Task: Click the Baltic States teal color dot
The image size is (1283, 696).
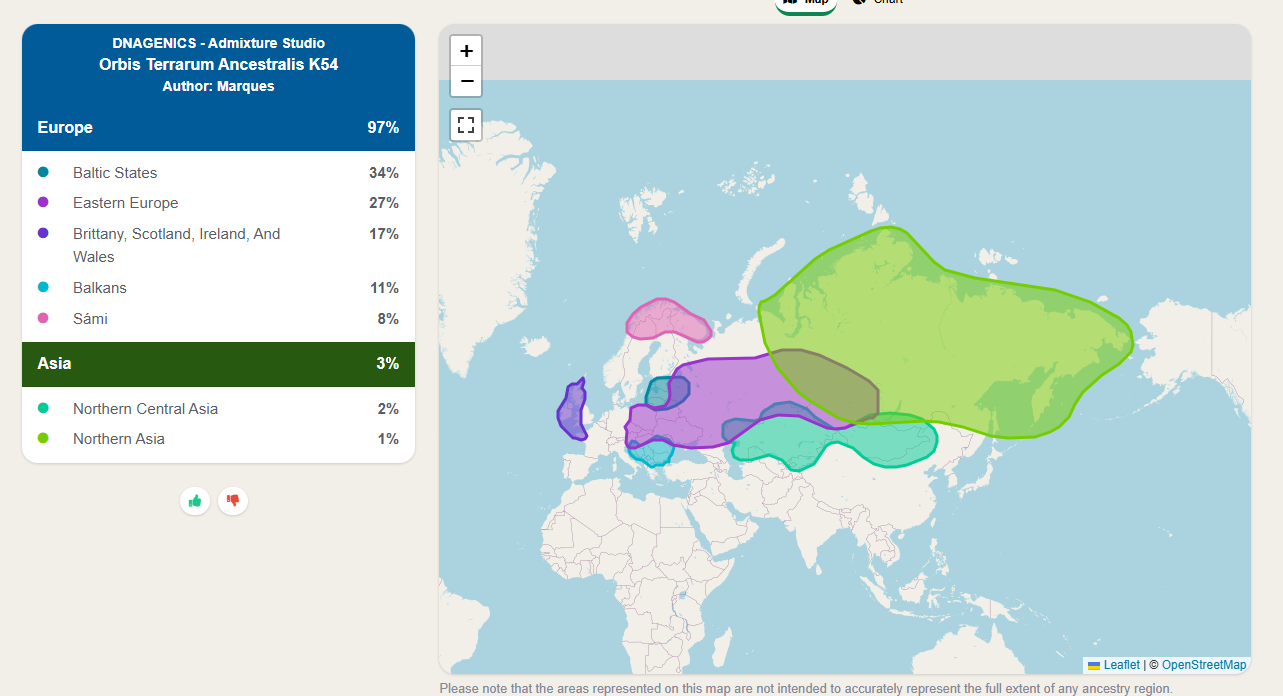Action: (43, 173)
